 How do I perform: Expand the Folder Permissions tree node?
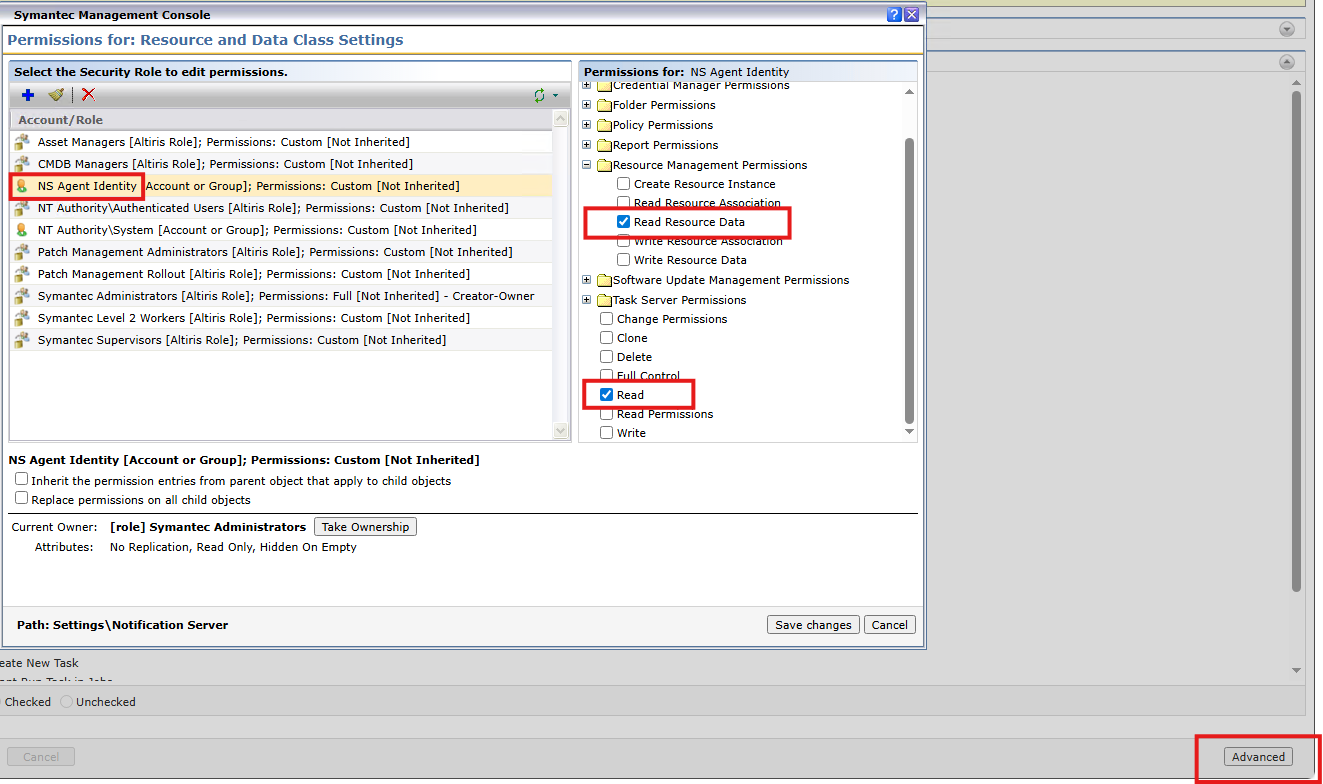(588, 105)
